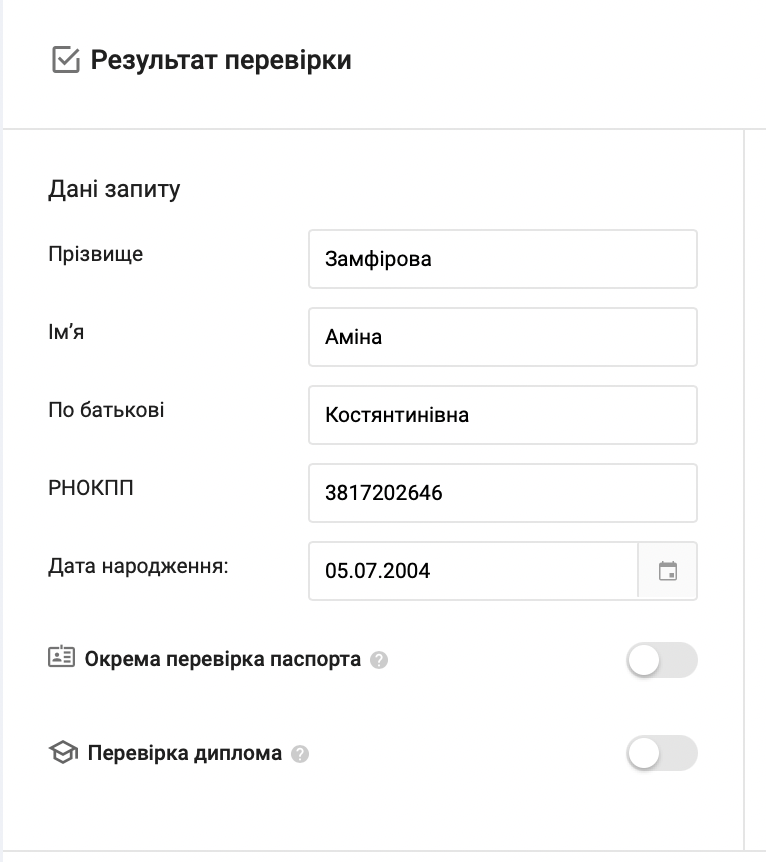Click the Результат перевірки heading

click(x=221, y=60)
